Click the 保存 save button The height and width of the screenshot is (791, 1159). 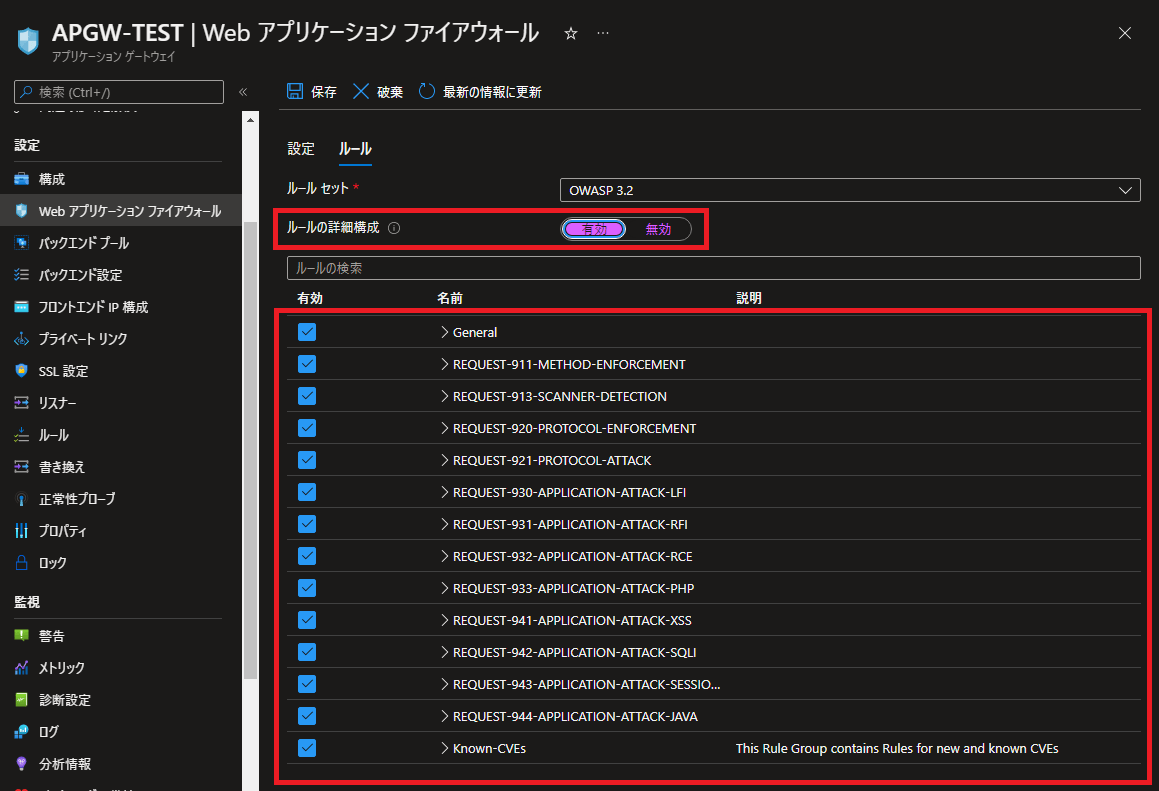tap(311, 92)
